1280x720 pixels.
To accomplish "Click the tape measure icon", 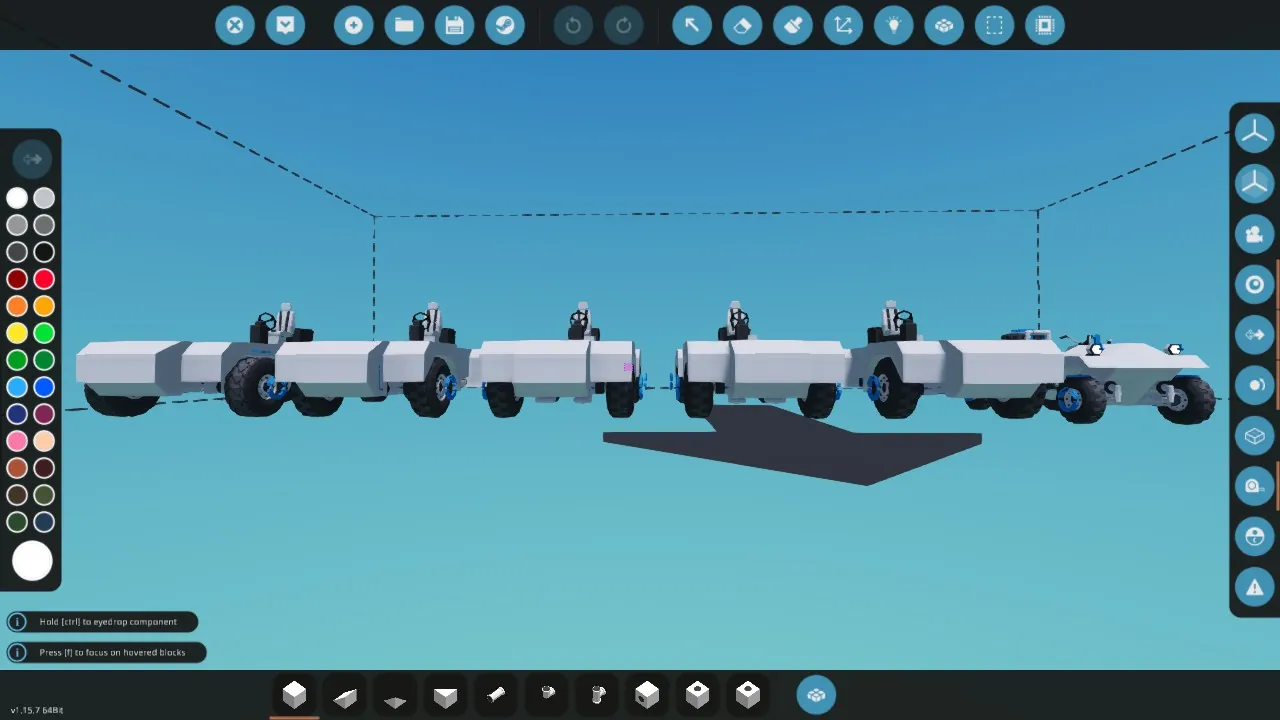I will [1254, 486].
